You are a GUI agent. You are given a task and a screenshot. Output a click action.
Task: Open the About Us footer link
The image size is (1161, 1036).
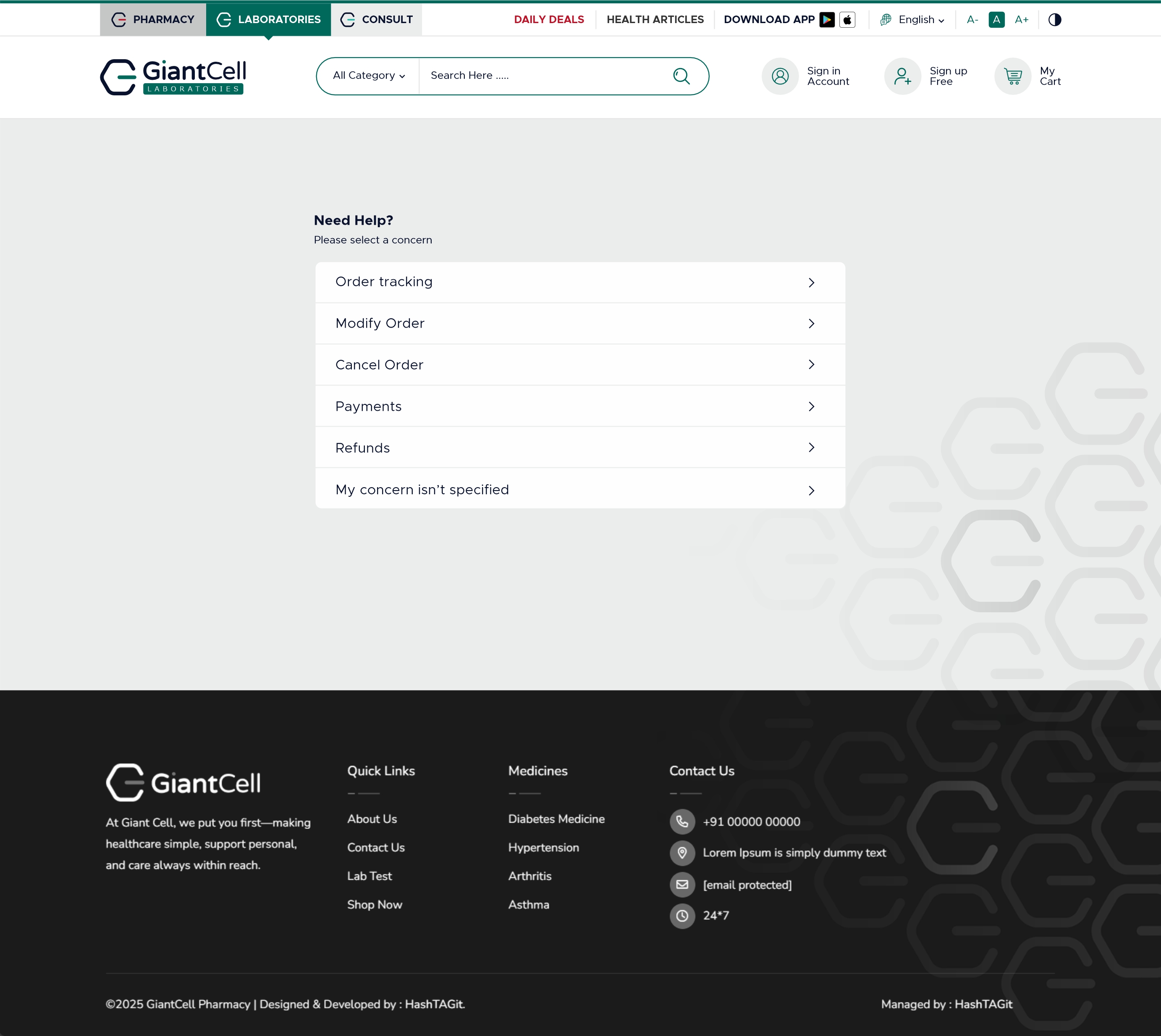pos(372,818)
